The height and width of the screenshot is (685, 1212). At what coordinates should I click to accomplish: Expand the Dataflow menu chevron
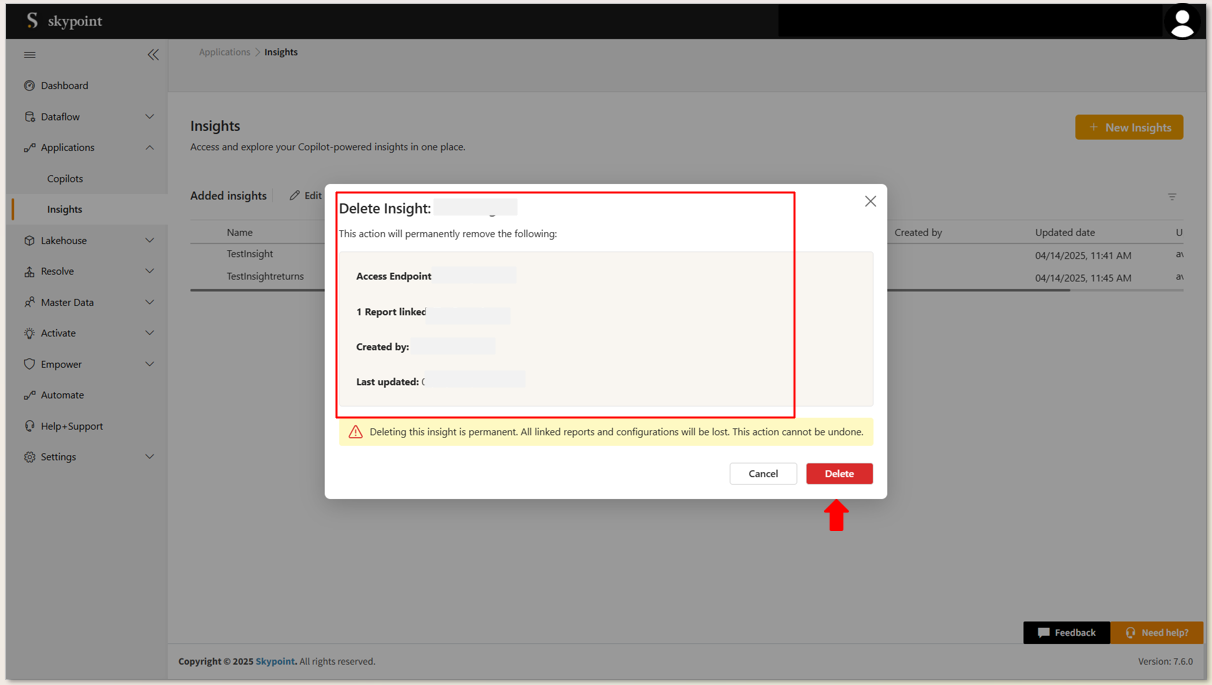[150, 117]
